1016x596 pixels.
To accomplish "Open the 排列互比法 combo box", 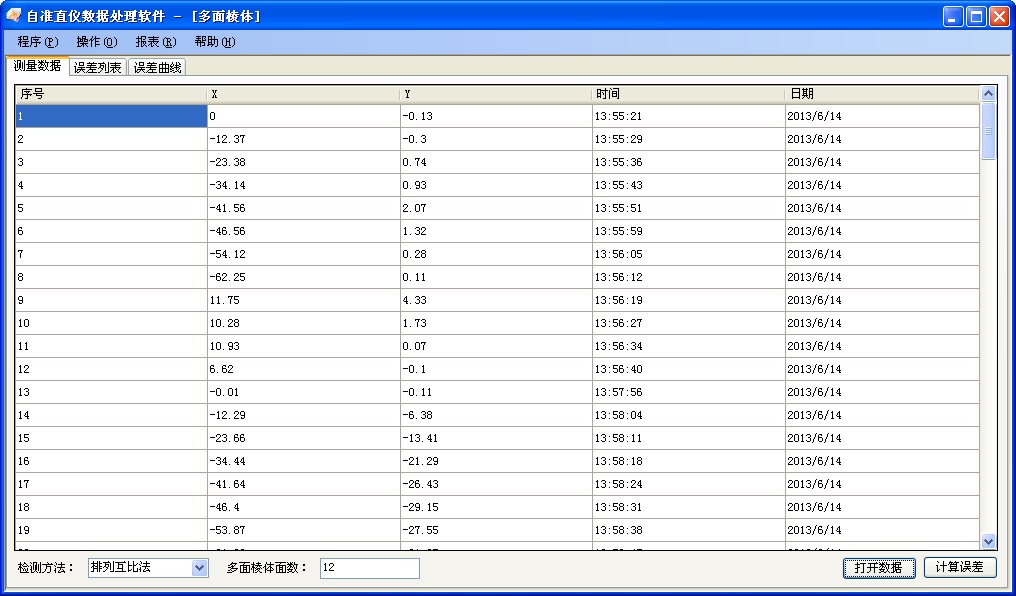I will (x=140, y=567).
